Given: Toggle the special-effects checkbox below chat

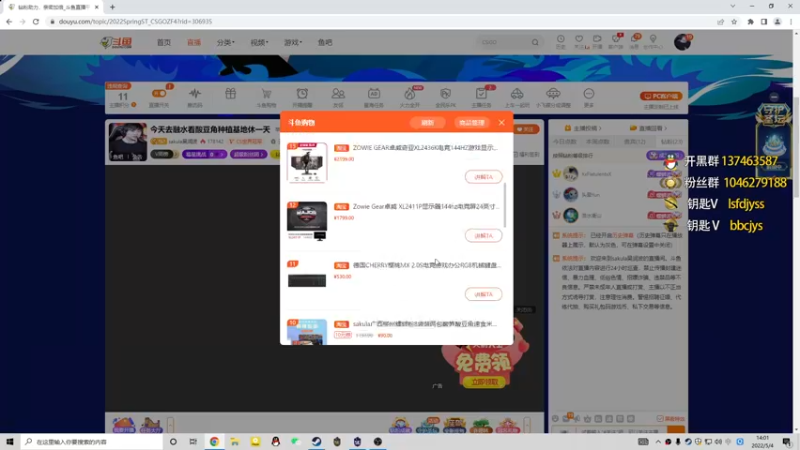Looking at the screenshot, I should [x=660, y=418].
